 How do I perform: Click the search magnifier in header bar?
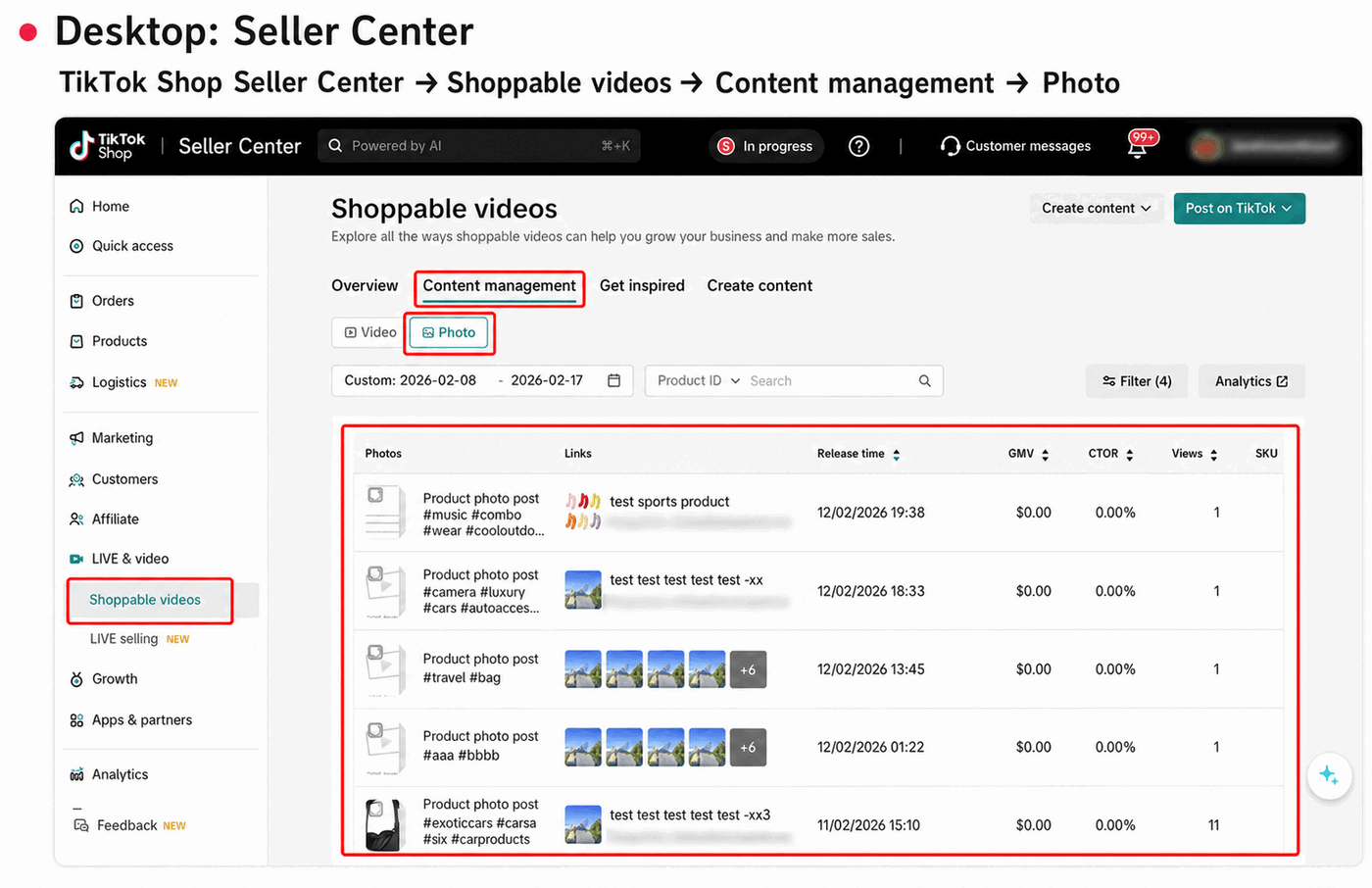pyautogui.click(x=335, y=146)
